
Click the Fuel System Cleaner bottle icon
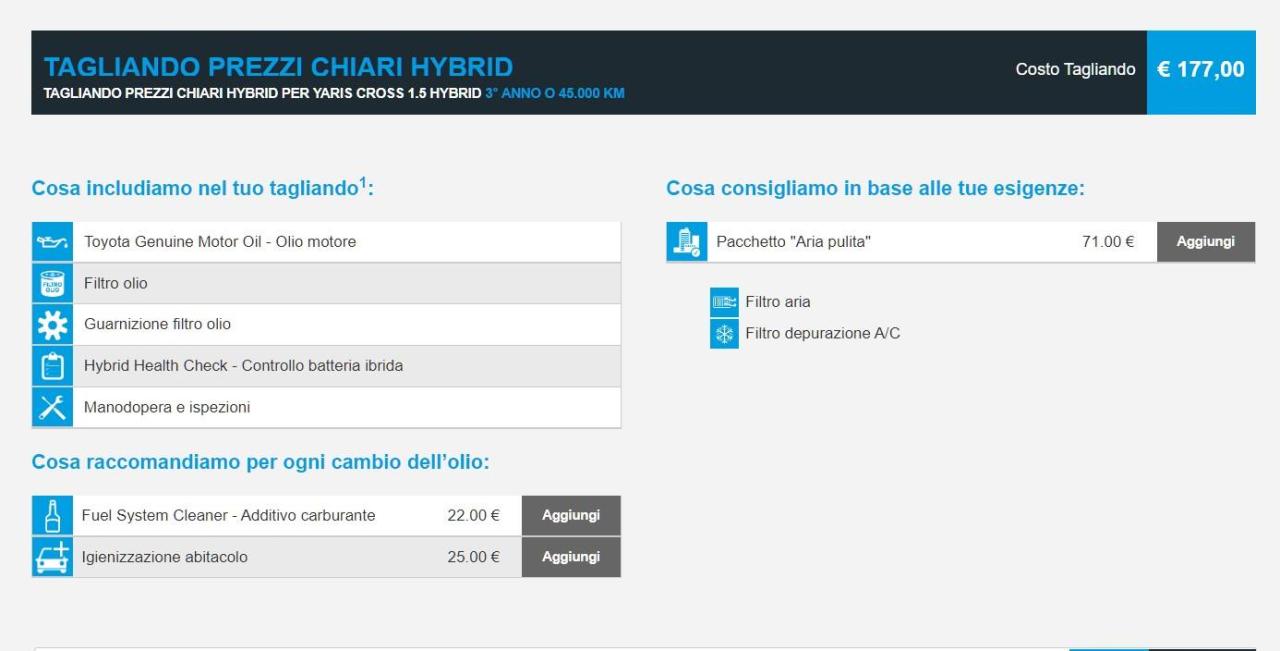tap(52, 516)
